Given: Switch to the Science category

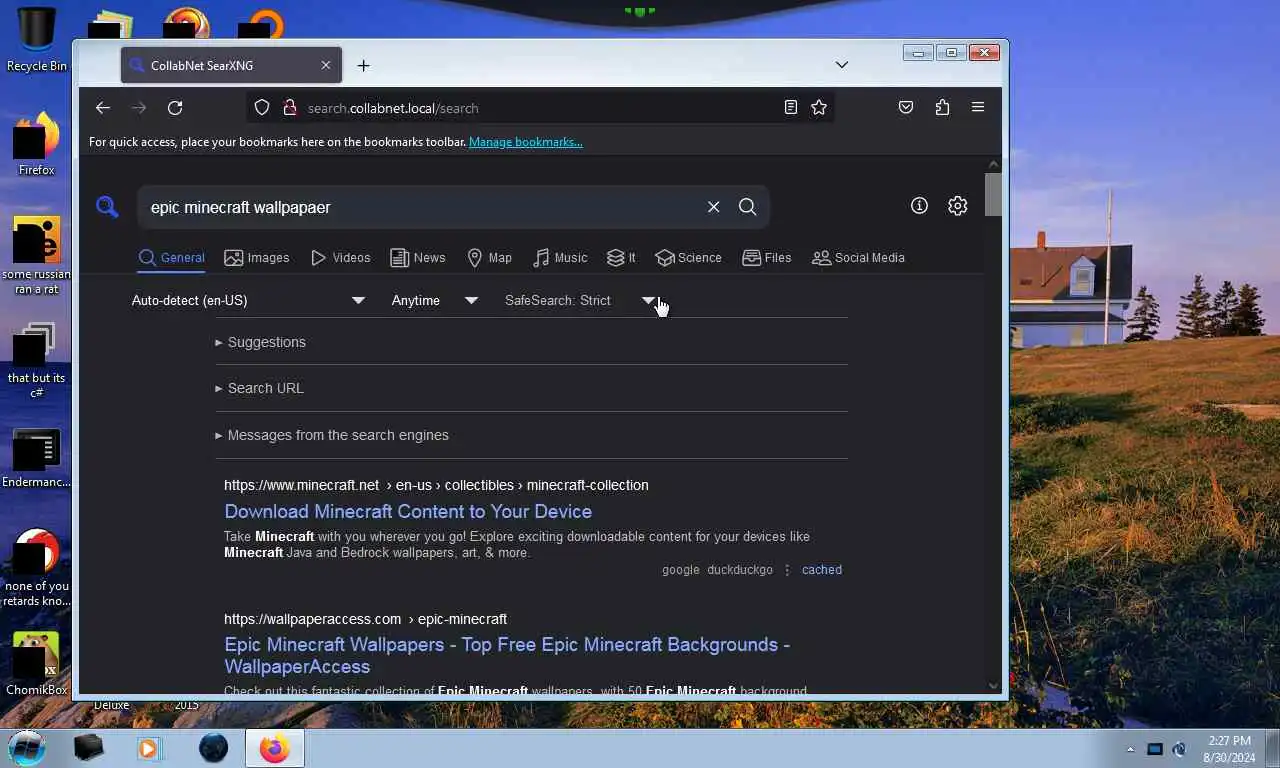Looking at the screenshot, I should (688, 258).
